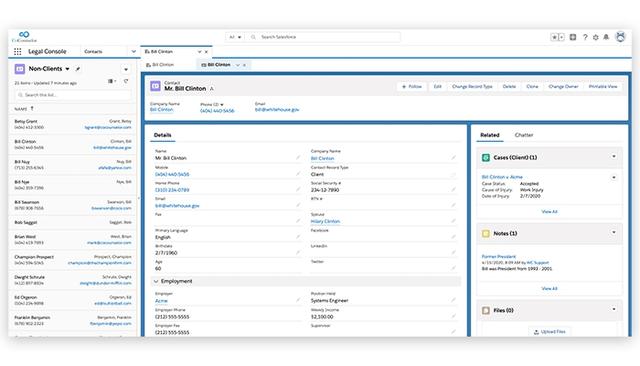This screenshot has width=640, height=366.
Task: Open the Bill Clinton subtab chevron menu
Action: 238,65
